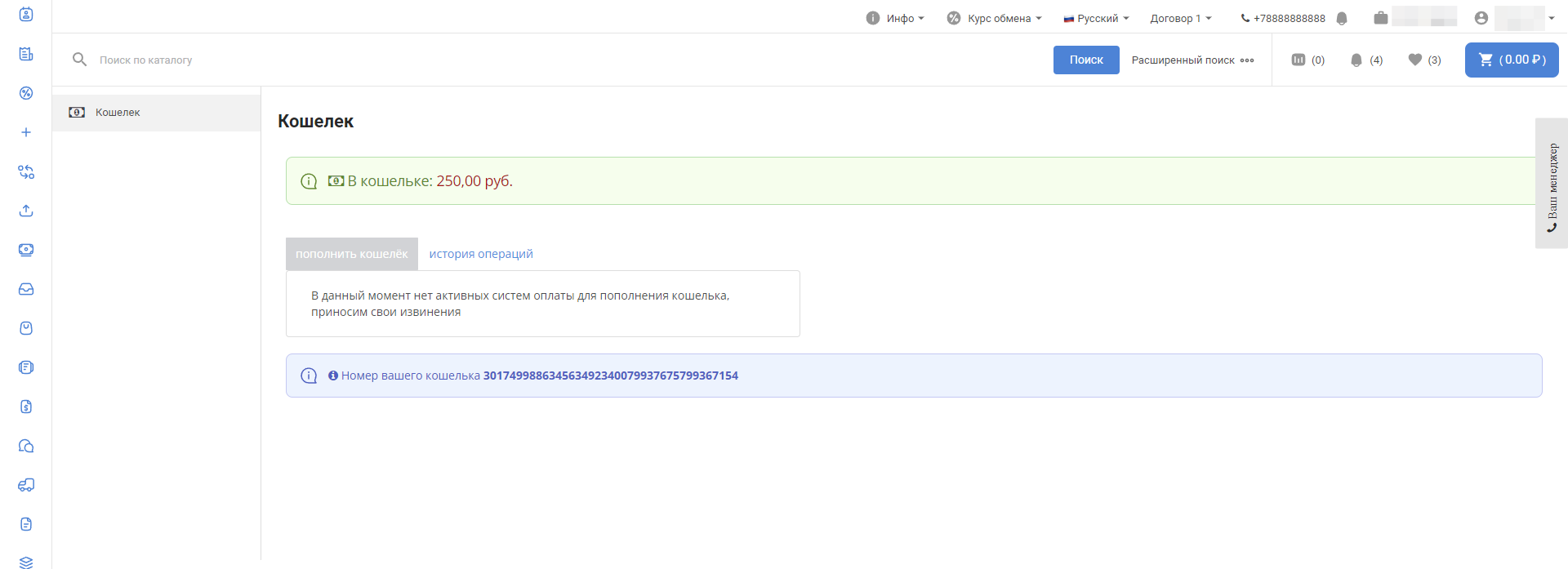Click the plus icon in left sidebar

point(26,132)
